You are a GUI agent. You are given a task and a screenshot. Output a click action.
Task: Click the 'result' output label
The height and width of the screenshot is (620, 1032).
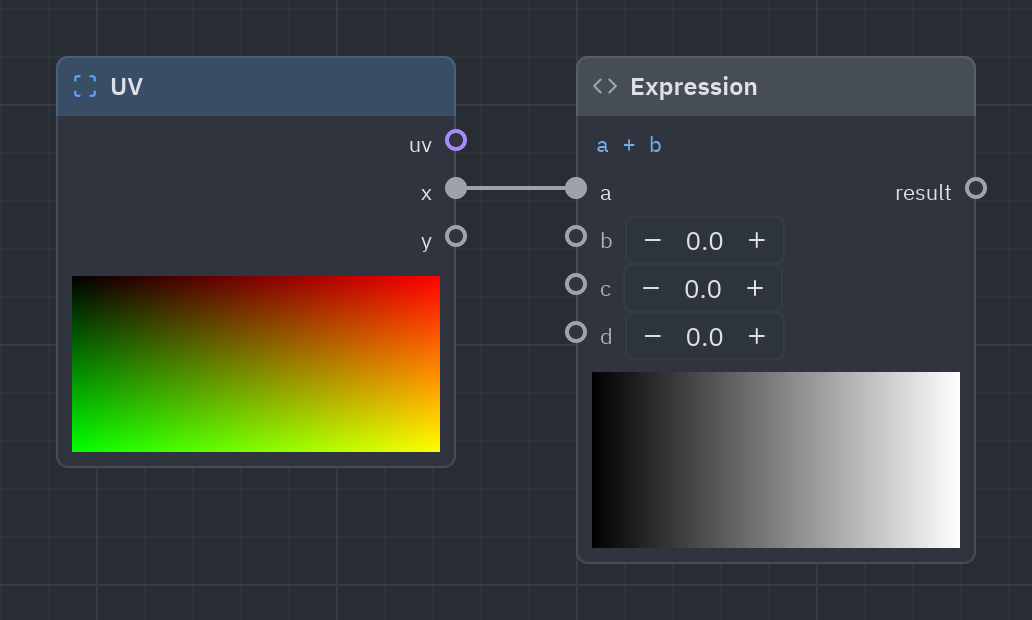(x=923, y=193)
